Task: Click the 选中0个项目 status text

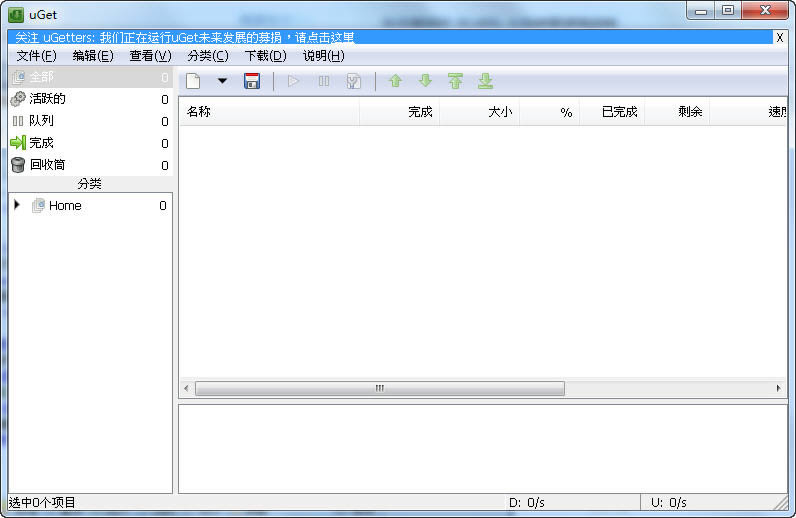Action: pyautogui.click(x=42, y=503)
